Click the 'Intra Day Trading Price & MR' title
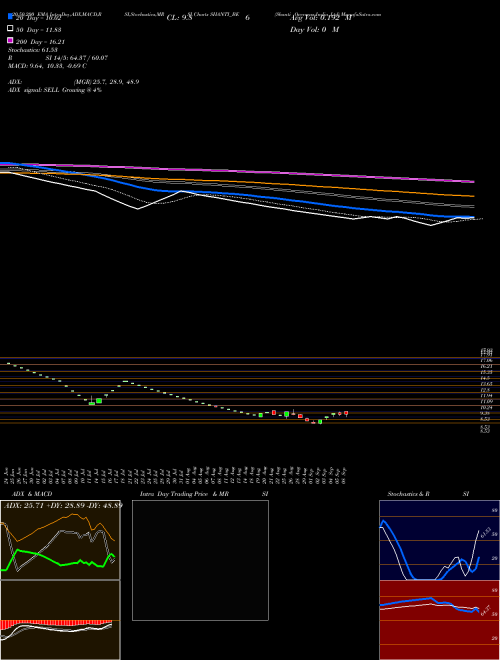The image size is (500, 660). click(x=184, y=494)
